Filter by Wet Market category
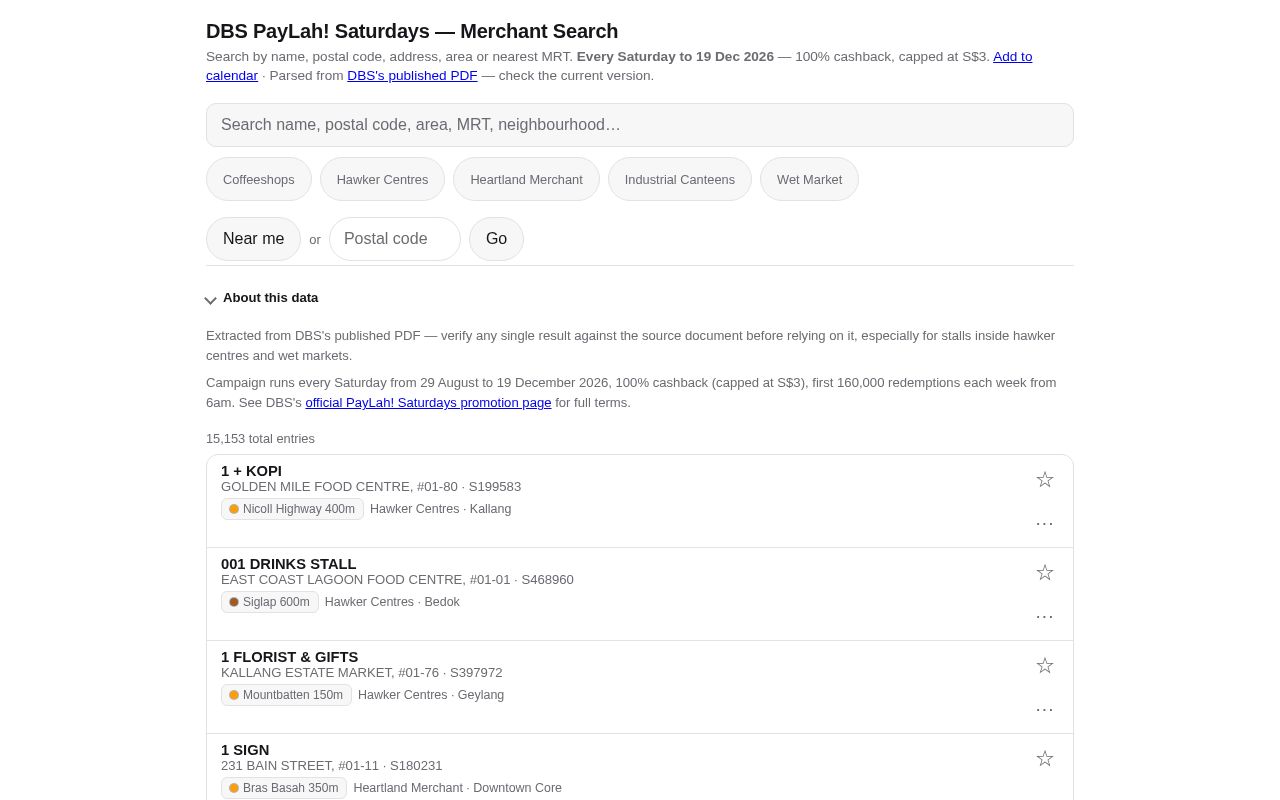This screenshot has height=800, width=1280. coord(809,179)
